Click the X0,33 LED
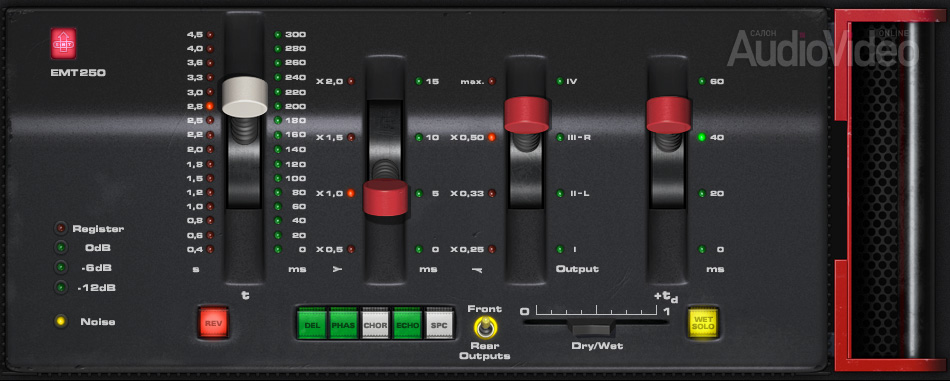 pyautogui.click(x=491, y=194)
